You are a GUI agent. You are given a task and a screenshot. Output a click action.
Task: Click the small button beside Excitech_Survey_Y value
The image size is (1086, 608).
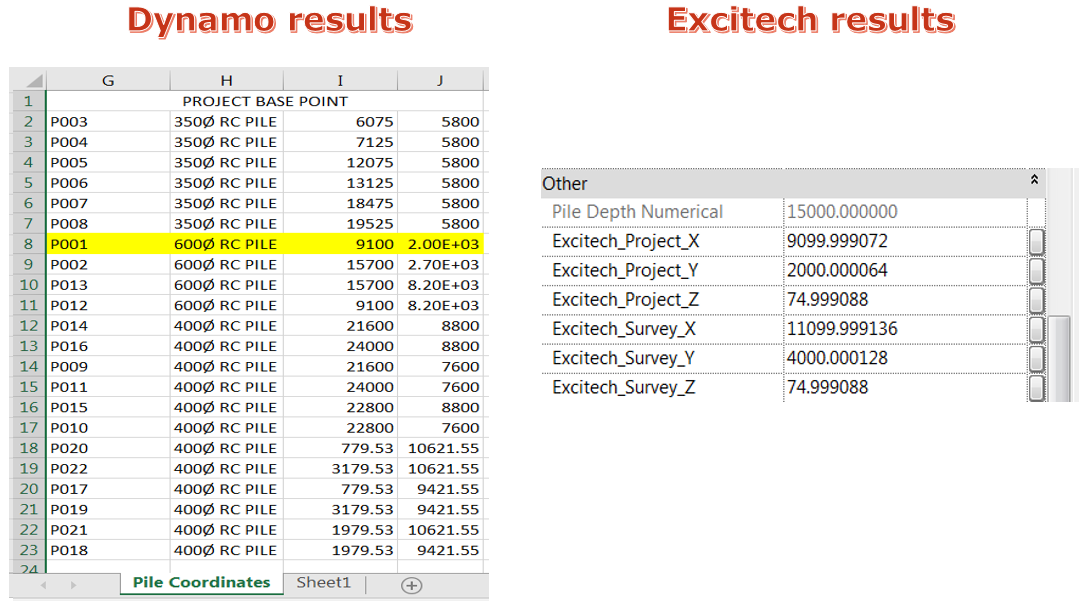point(1036,358)
